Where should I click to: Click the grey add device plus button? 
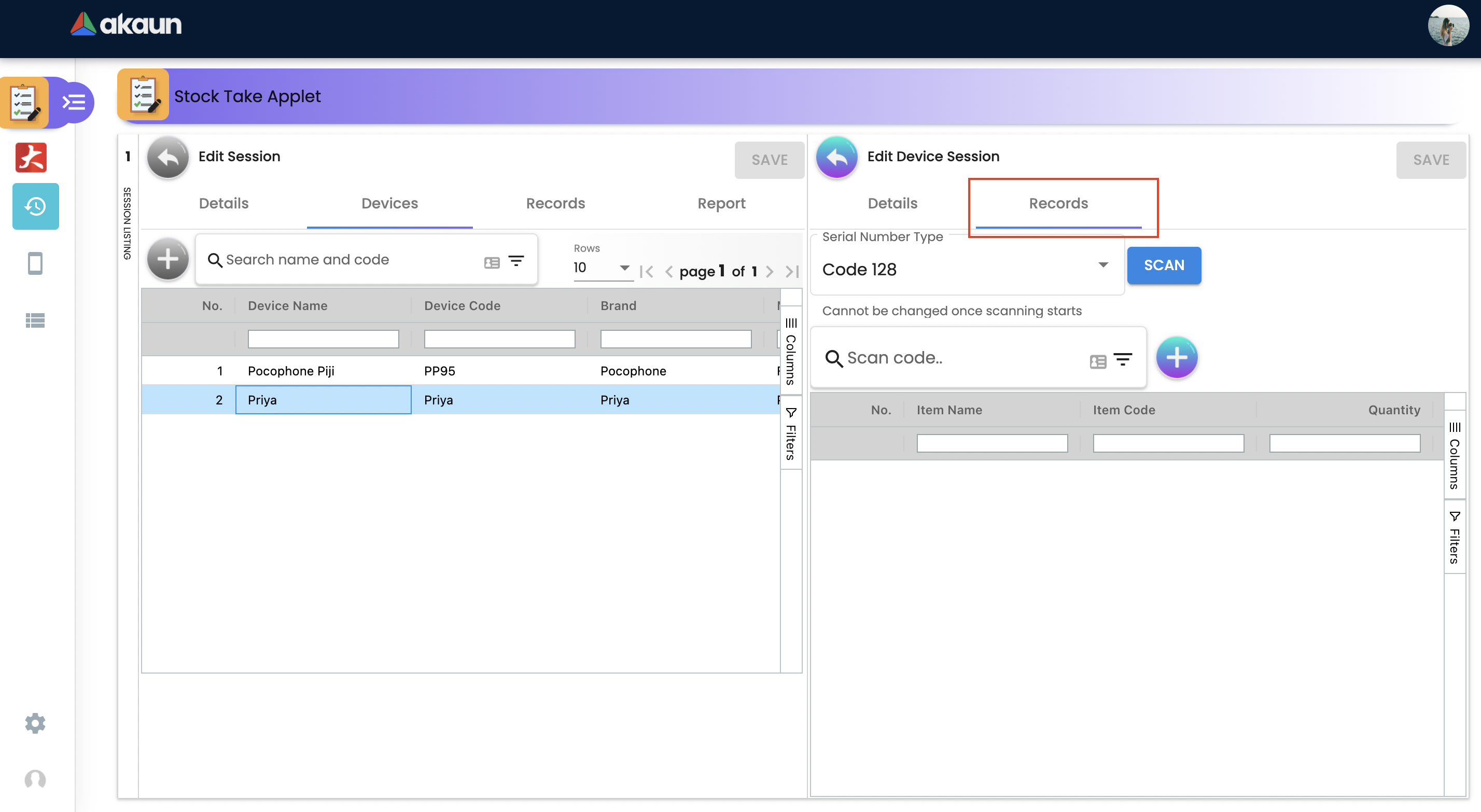pos(167,259)
